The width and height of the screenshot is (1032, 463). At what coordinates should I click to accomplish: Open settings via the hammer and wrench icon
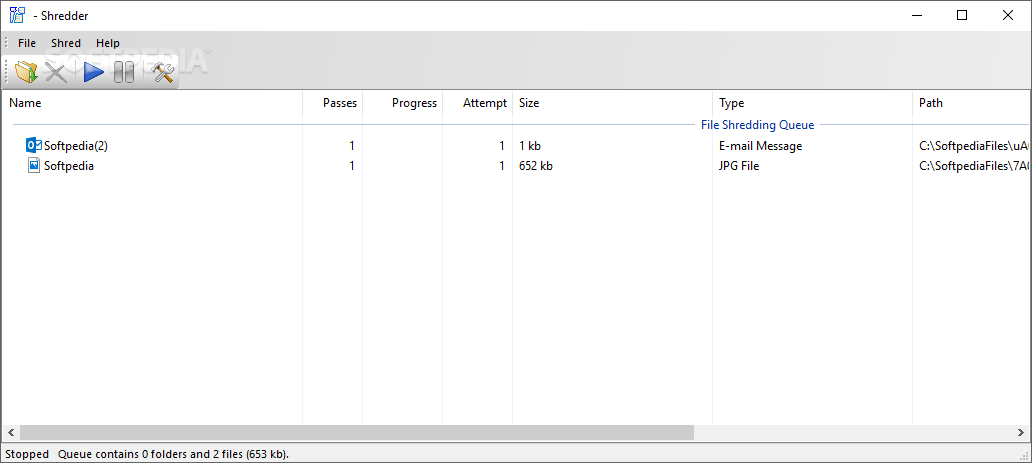tap(162, 72)
